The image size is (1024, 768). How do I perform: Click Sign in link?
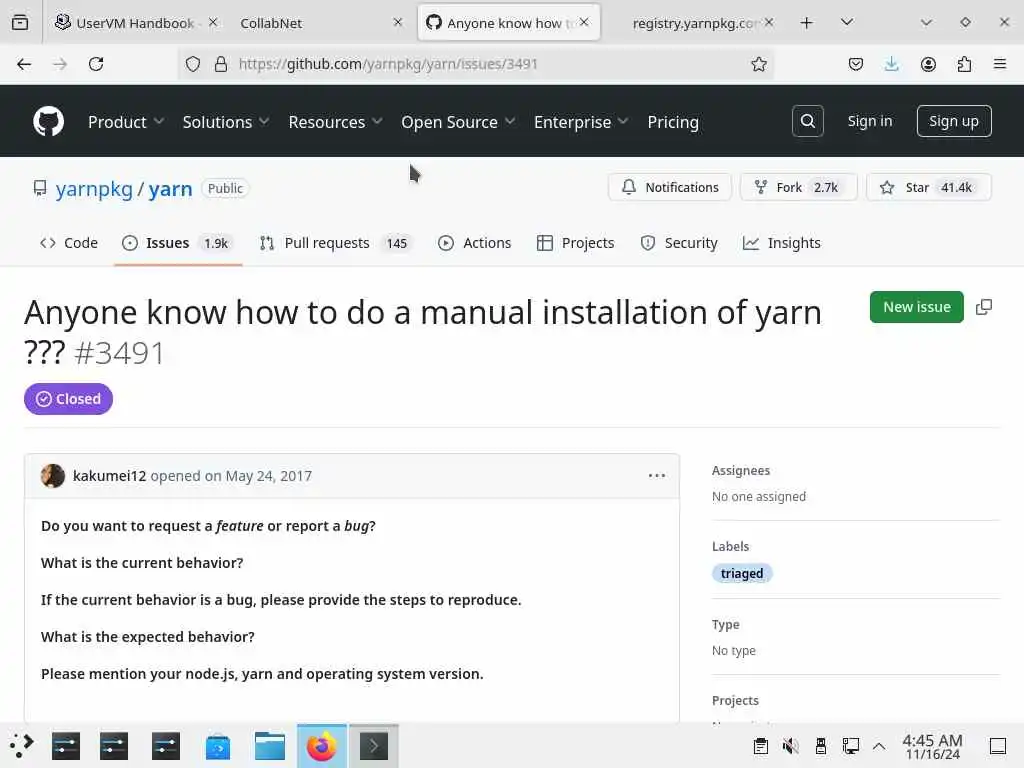point(870,121)
